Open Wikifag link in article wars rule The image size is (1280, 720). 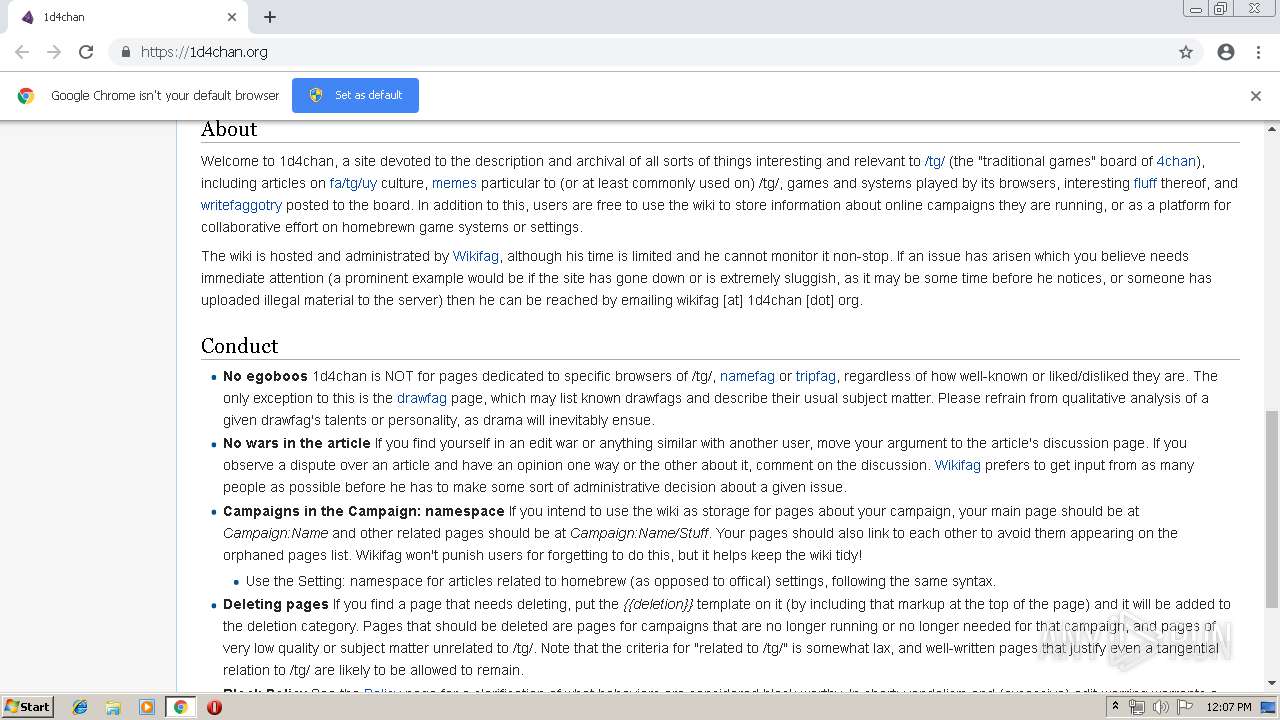(x=958, y=465)
